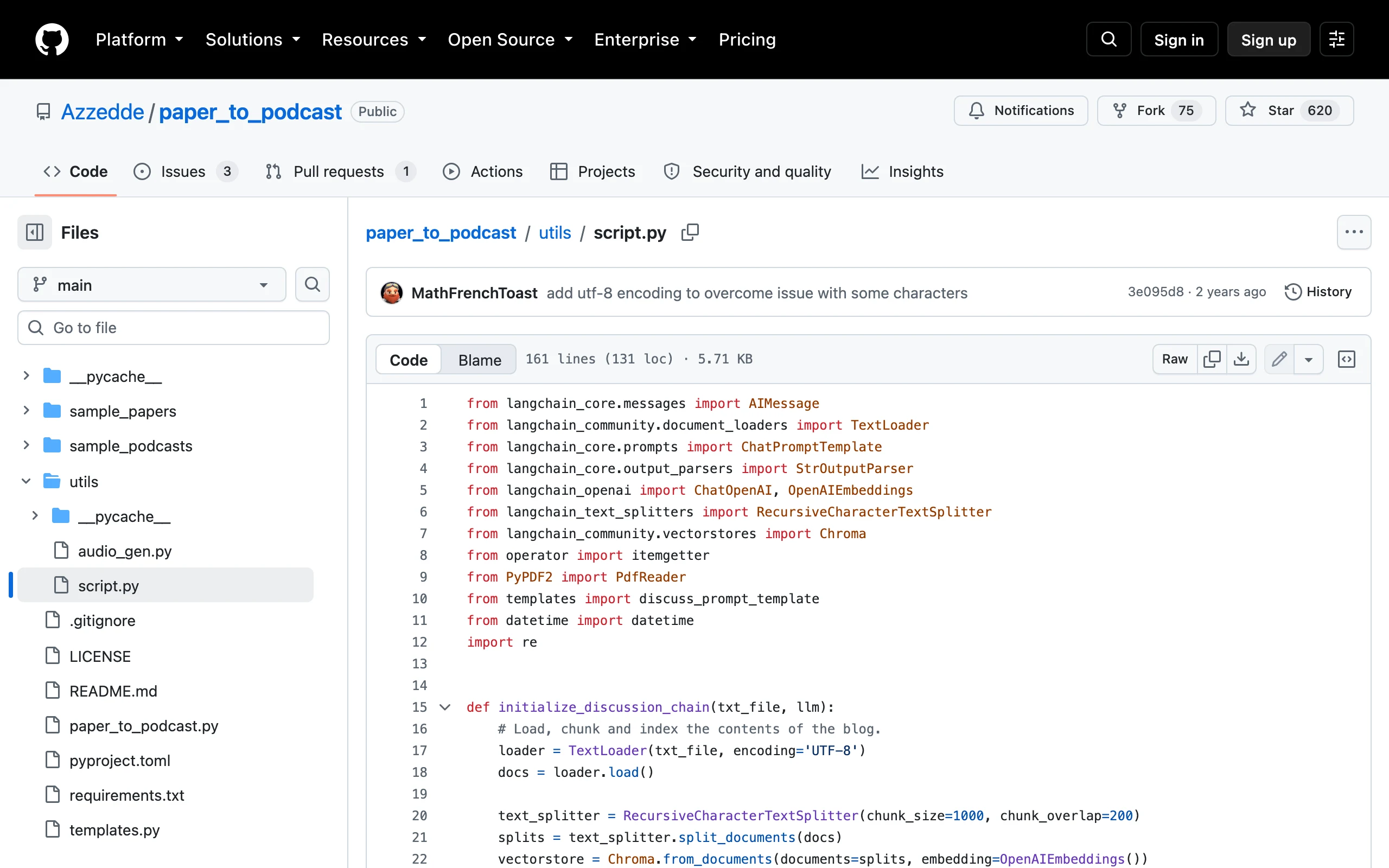Open the Actions tab
The width and height of the screenshot is (1389, 868).
click(483, 171)
